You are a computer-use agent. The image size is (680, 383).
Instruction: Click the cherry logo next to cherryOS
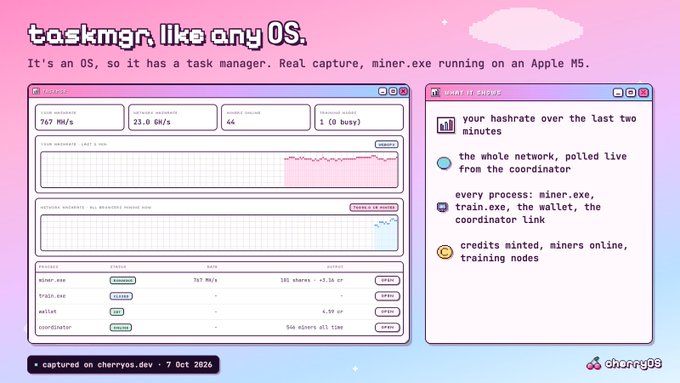pyautogui.click(x=594, y=363)
